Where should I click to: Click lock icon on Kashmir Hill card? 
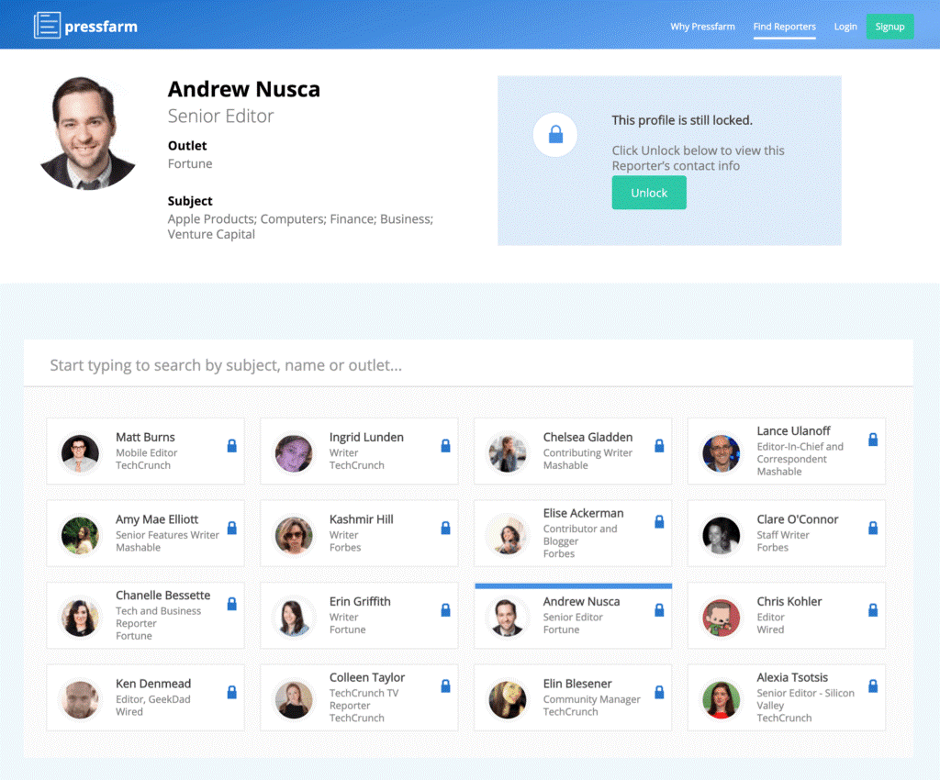(x=445, y=528)
